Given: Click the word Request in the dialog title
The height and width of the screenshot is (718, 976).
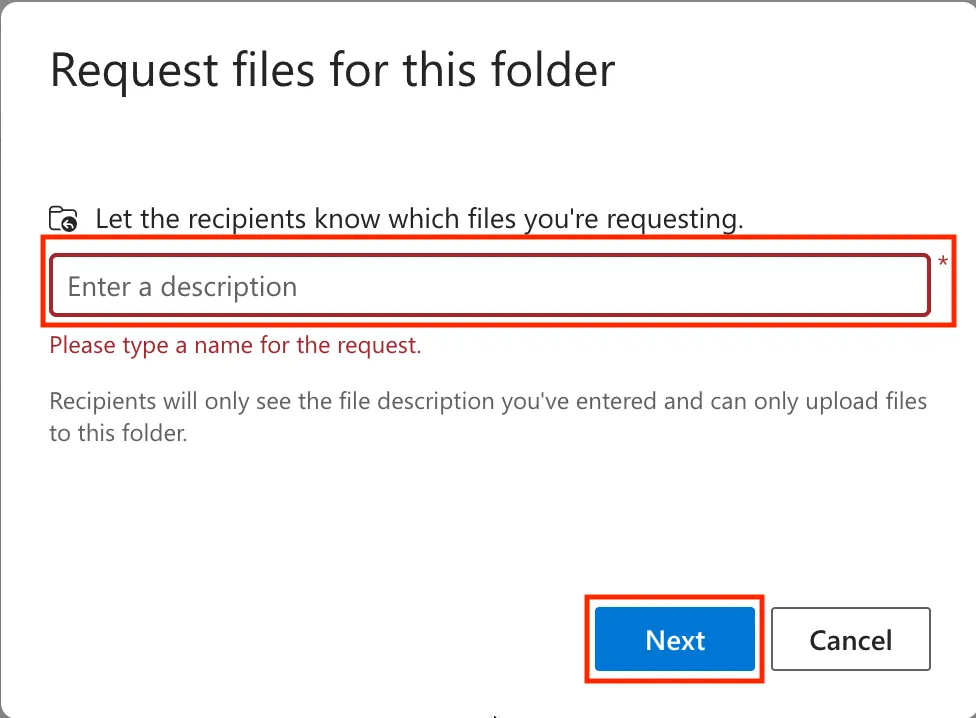Looking at the screenshot, I should pyautogui.click(x=134, y=72).
